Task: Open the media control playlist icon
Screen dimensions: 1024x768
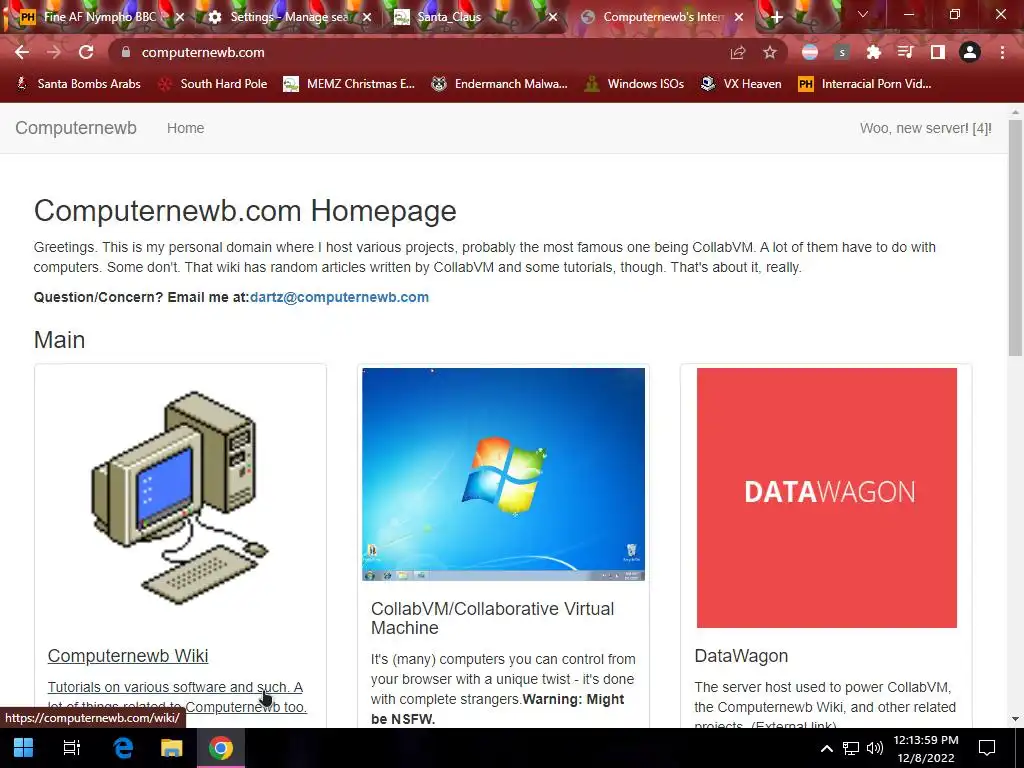Action: click(x=905, y=52)
